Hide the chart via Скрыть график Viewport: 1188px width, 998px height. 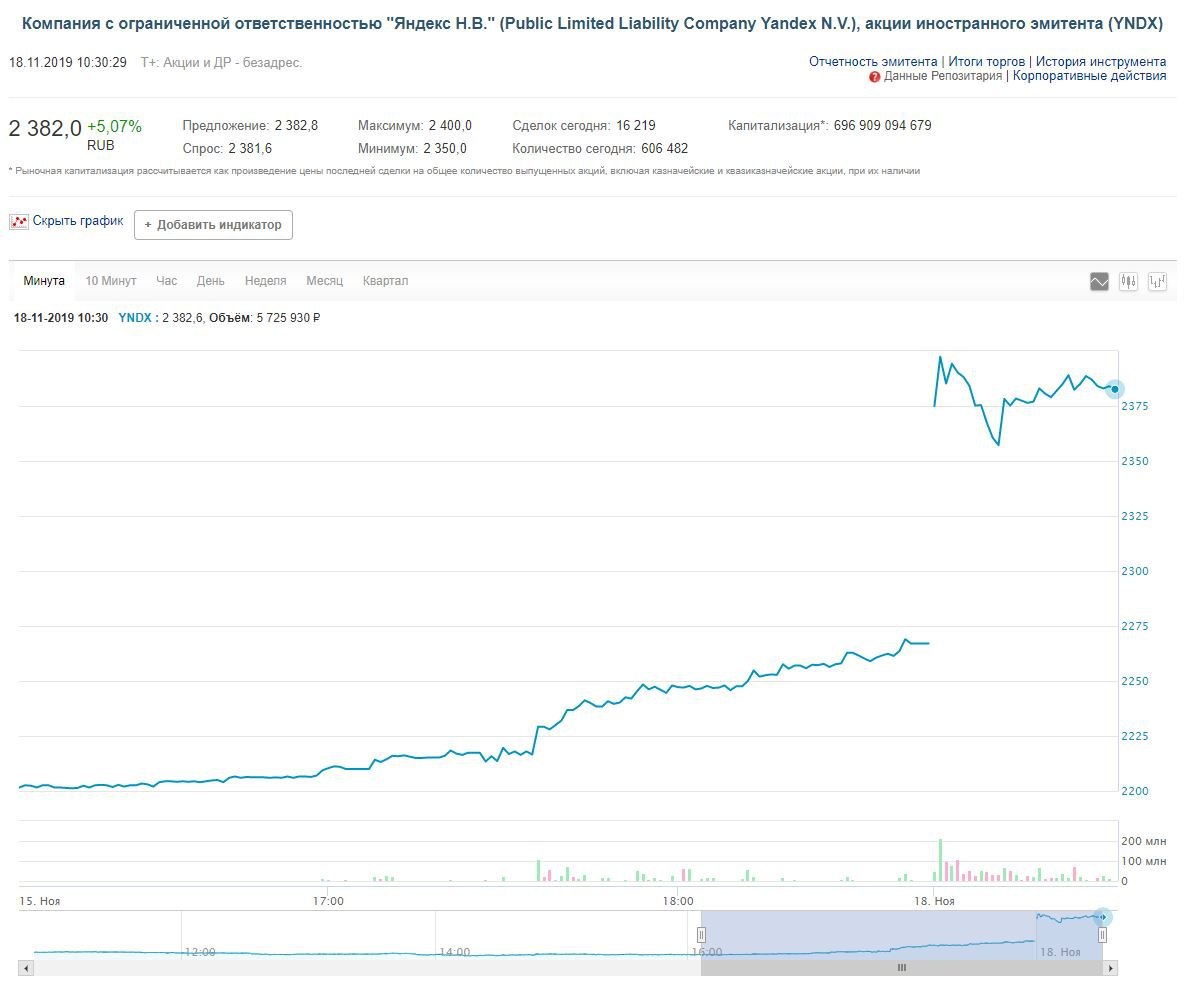pos(78,221)
